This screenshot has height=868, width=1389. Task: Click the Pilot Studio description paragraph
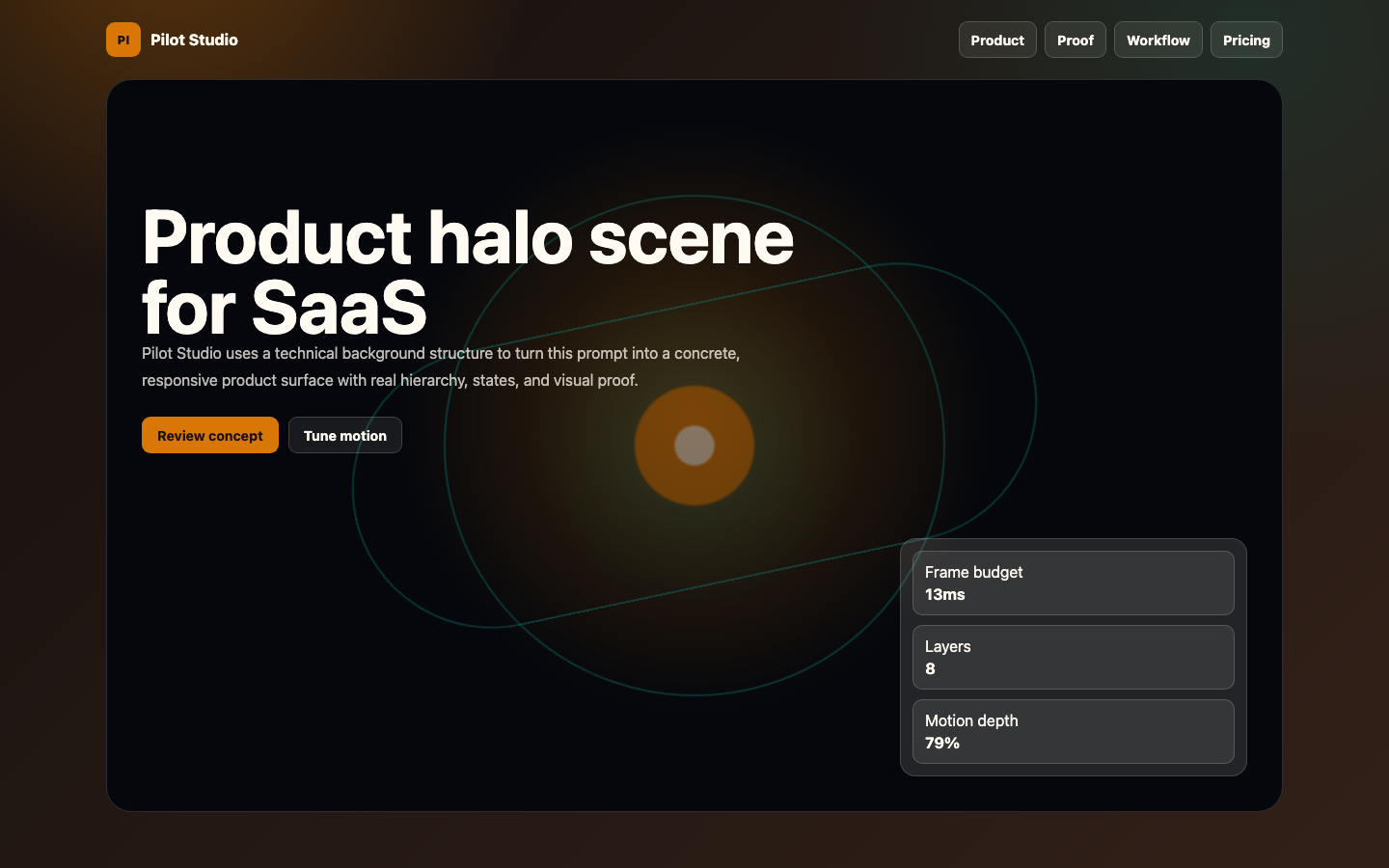coord(441,366)
